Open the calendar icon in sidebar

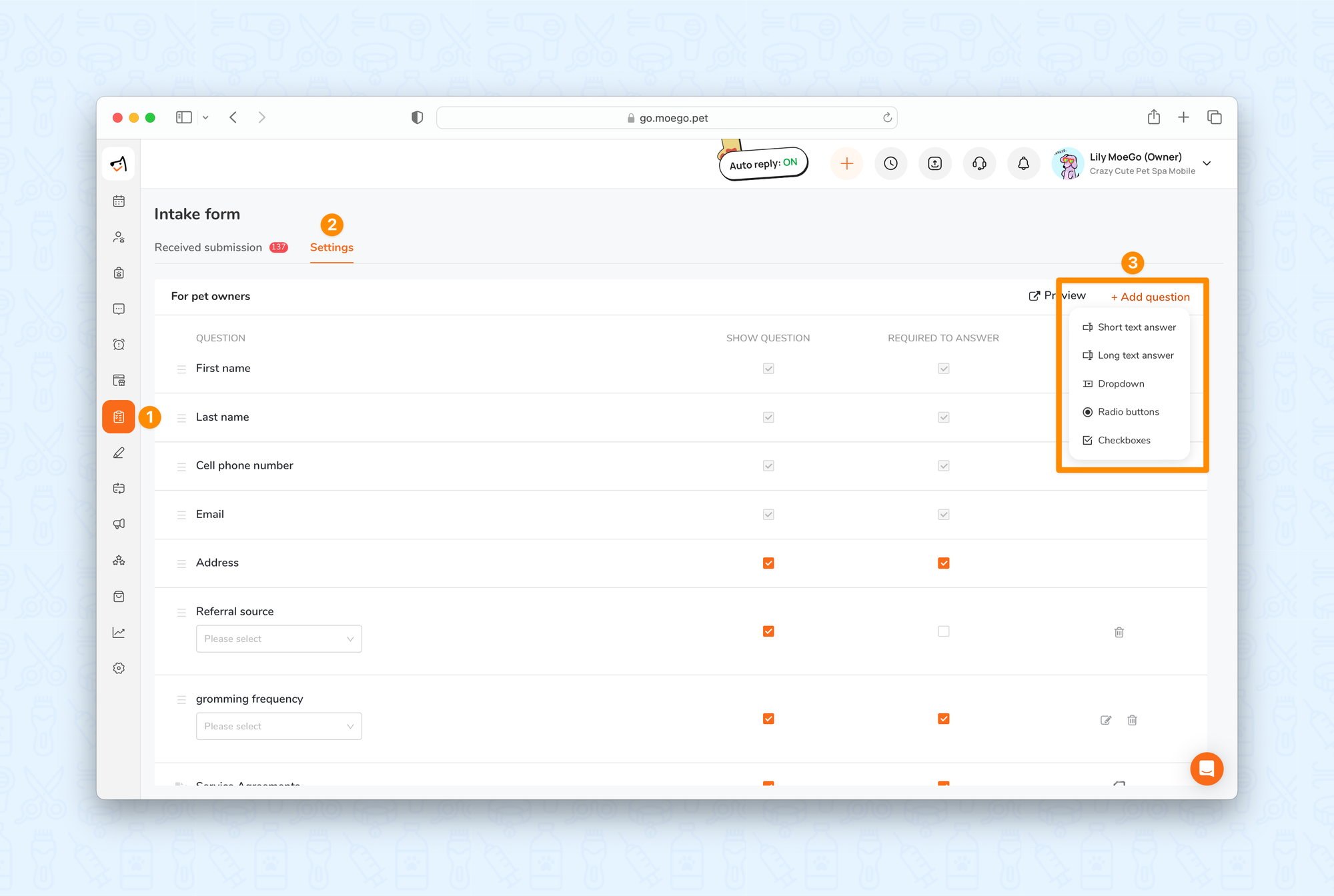pyautogui.click(x=119, y=201)
